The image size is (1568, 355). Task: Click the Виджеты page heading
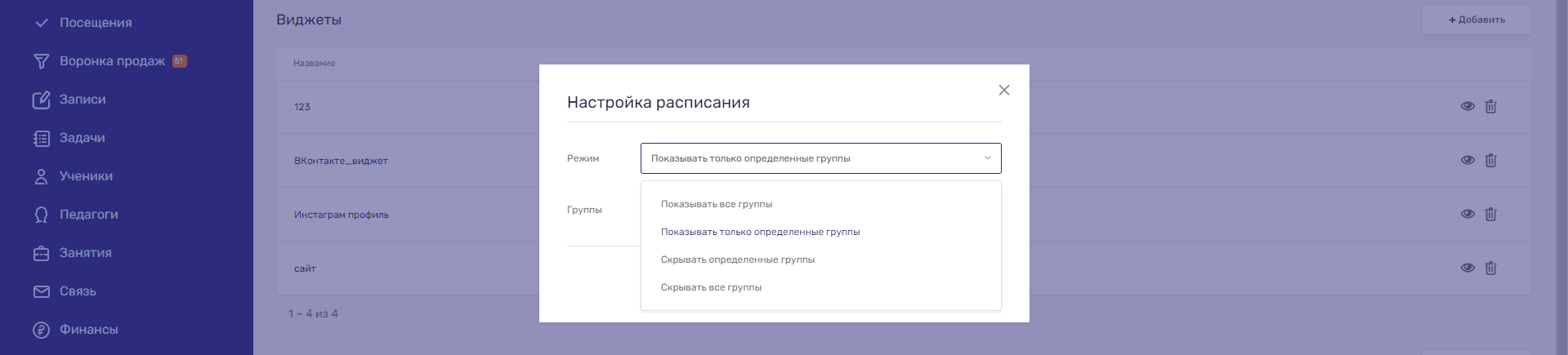point(309,20)
